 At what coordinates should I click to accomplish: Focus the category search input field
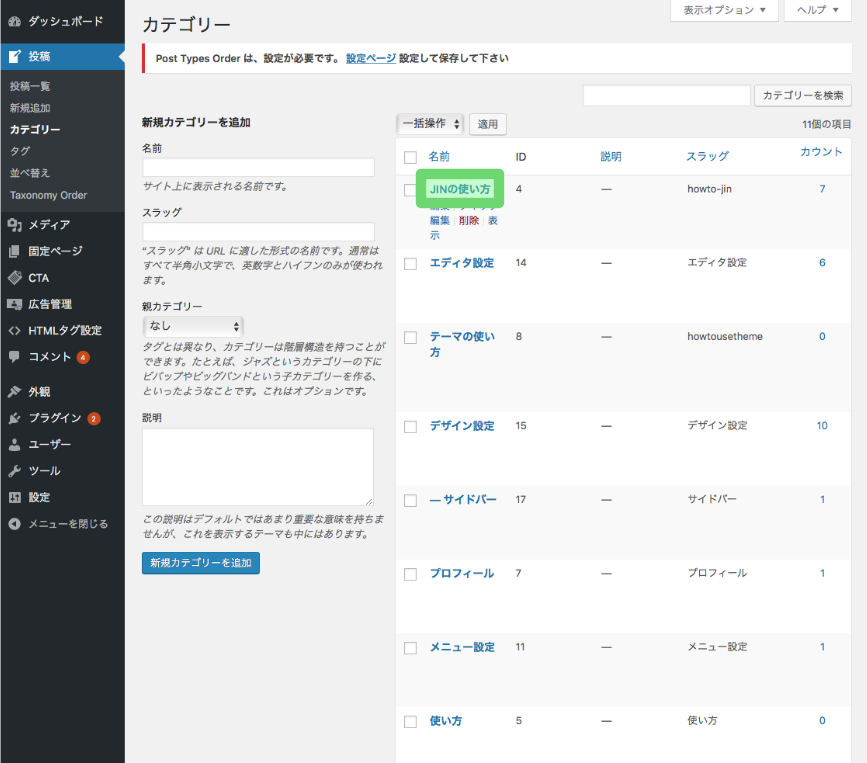click(x=667, y=96)
